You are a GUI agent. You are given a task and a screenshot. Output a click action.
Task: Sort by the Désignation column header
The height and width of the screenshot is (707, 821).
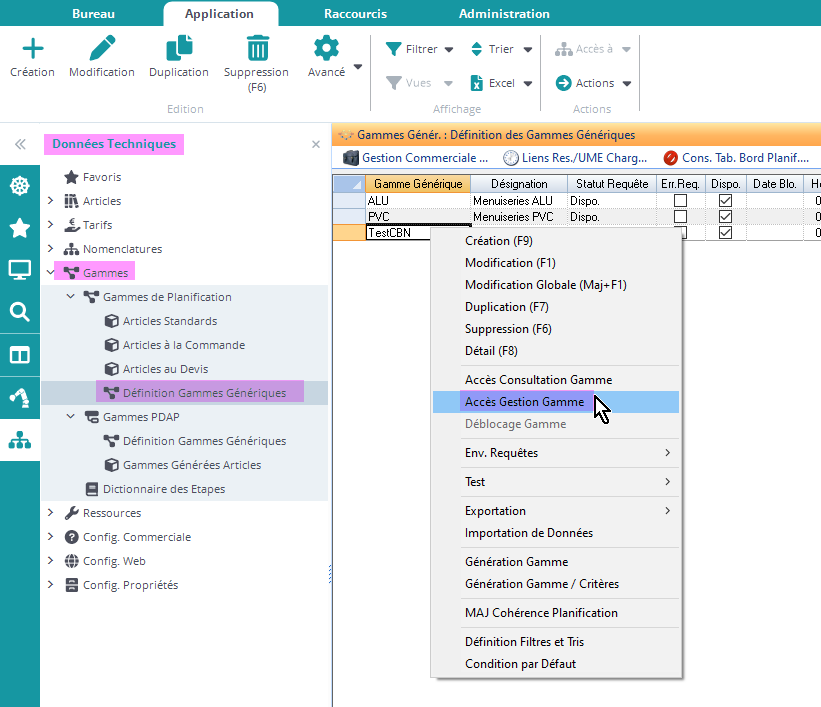click(x=519, y=184)
